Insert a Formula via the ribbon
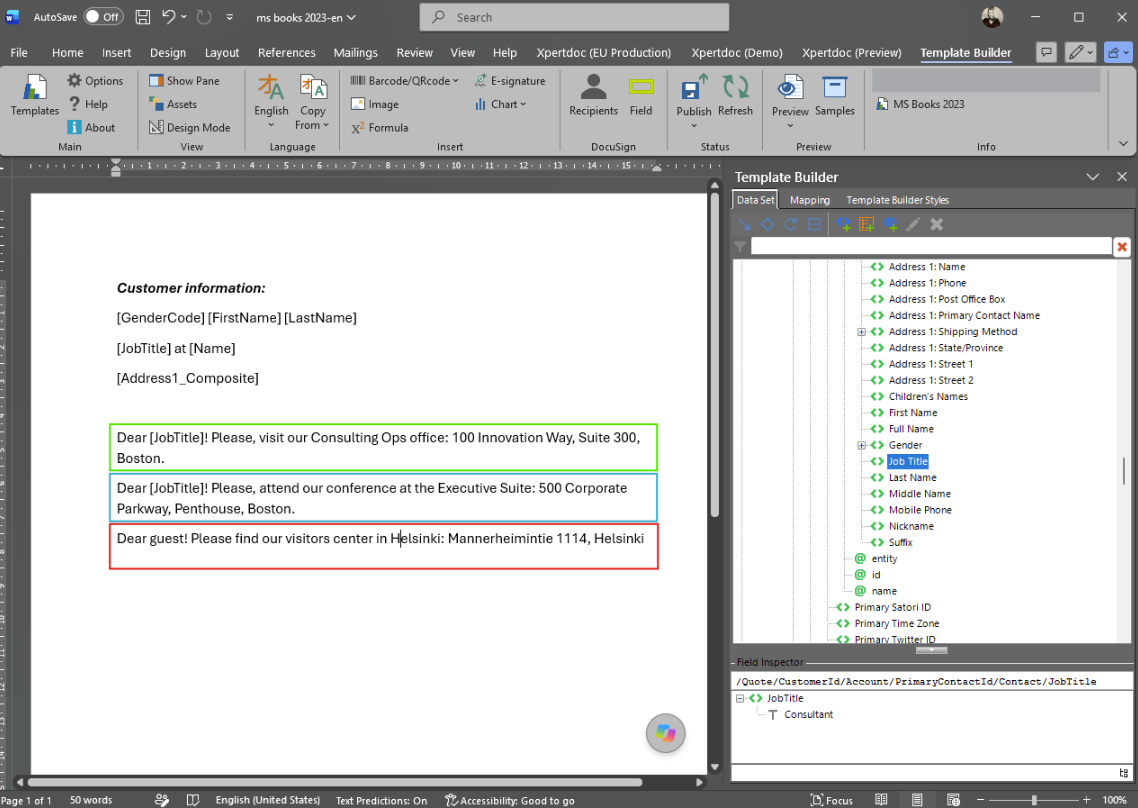The width and height of the screenshot is (1138, 808). 380,127
